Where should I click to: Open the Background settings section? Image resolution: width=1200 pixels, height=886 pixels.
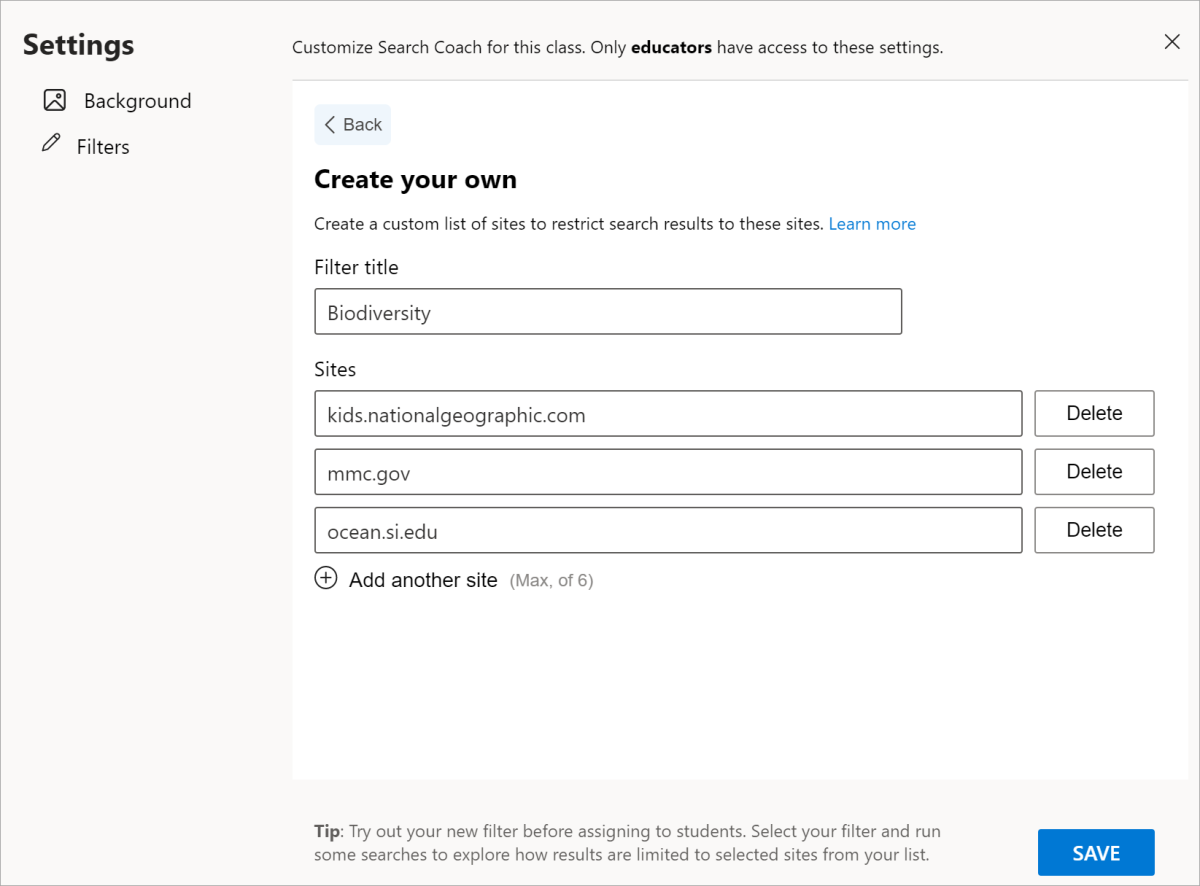(118, 101)
